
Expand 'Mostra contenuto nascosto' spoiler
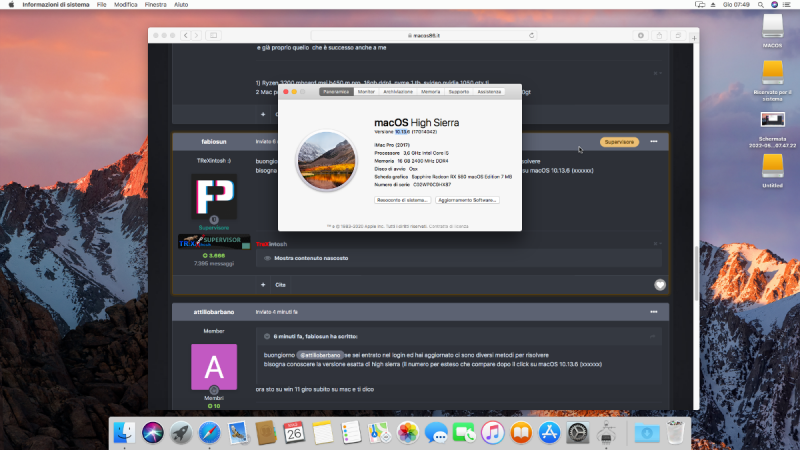(x=311, y=258)
